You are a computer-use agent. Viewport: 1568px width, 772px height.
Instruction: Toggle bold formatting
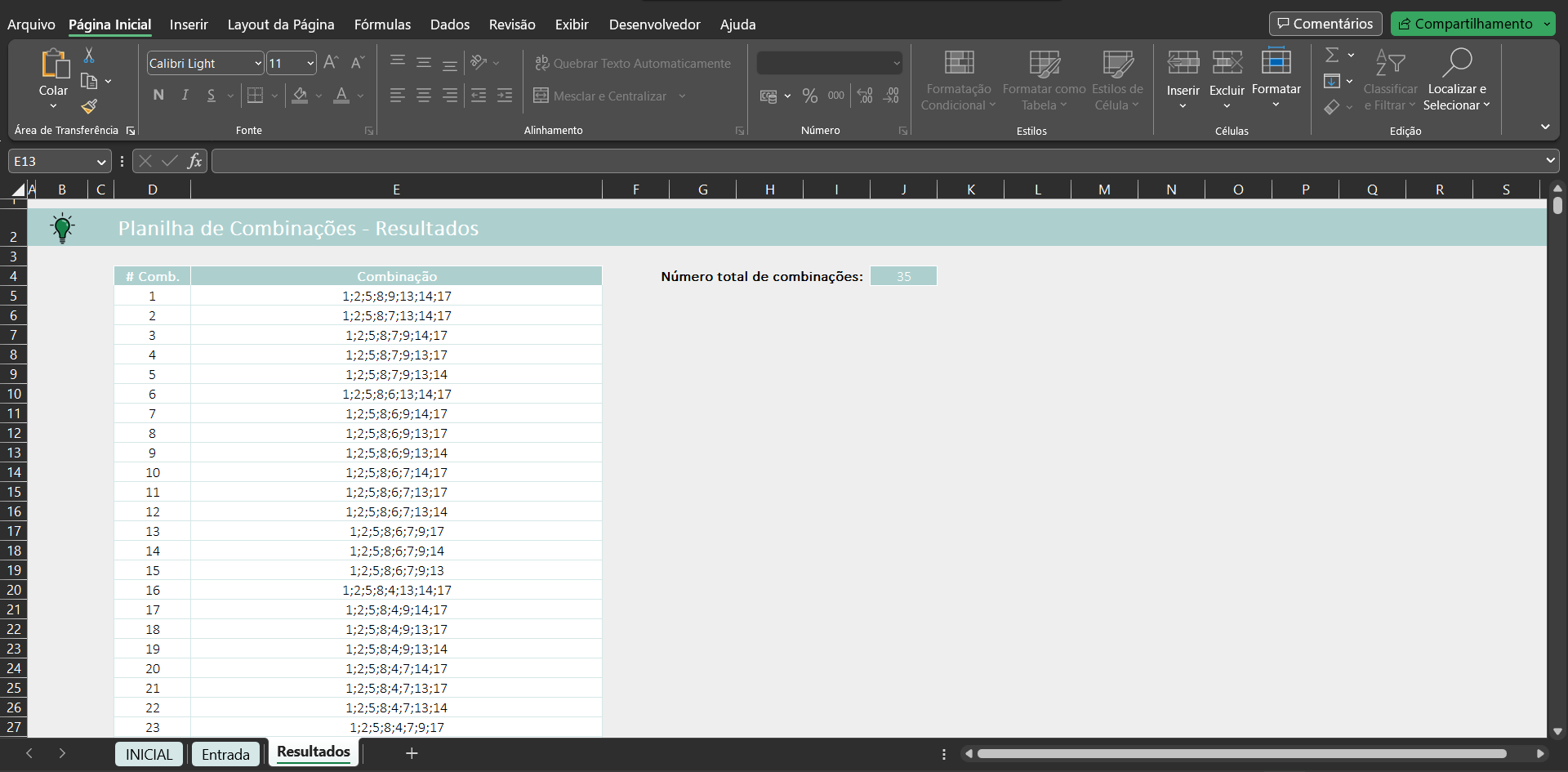coord(158,96)
